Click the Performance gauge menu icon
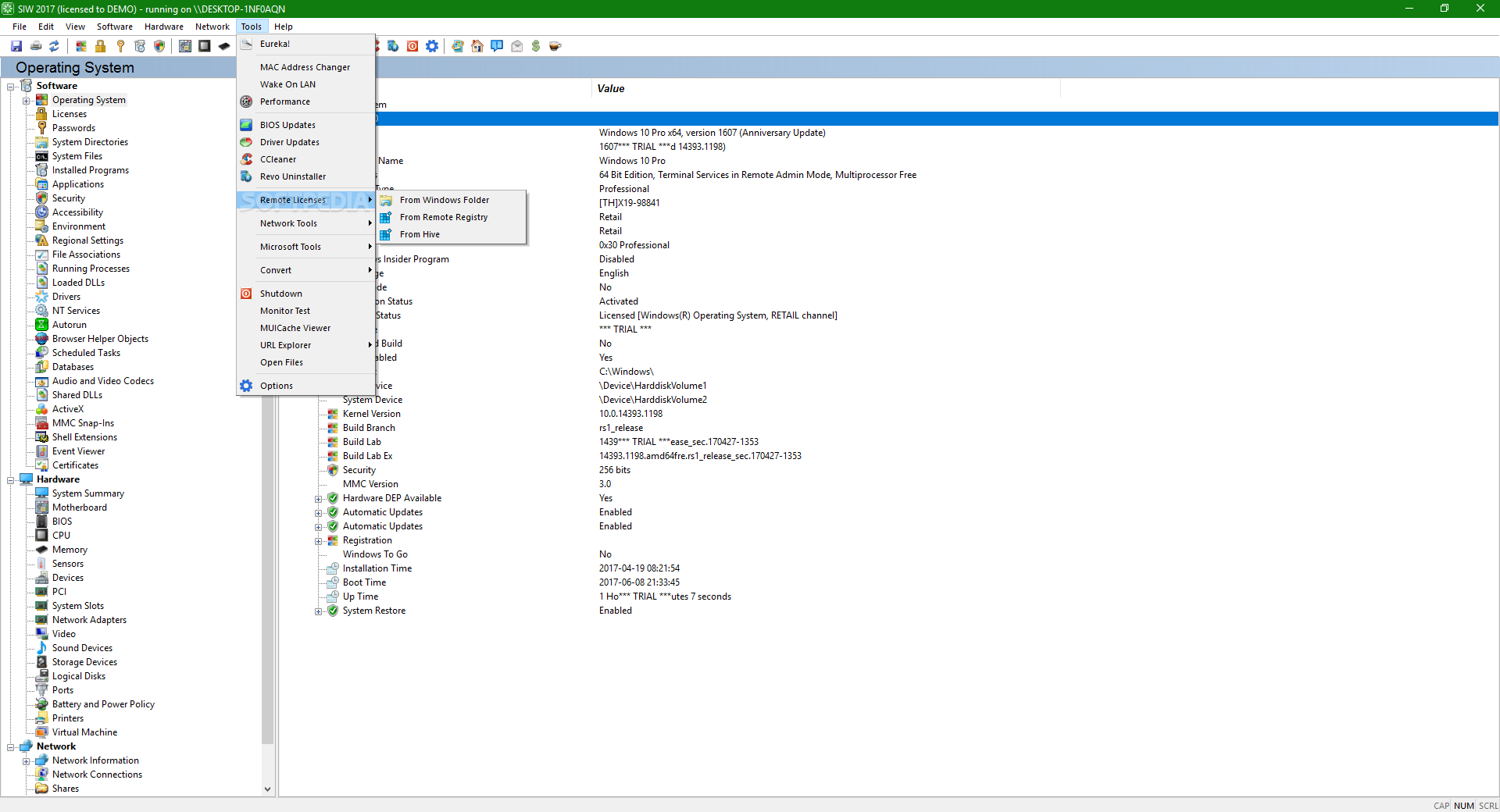 pos(246,101)
